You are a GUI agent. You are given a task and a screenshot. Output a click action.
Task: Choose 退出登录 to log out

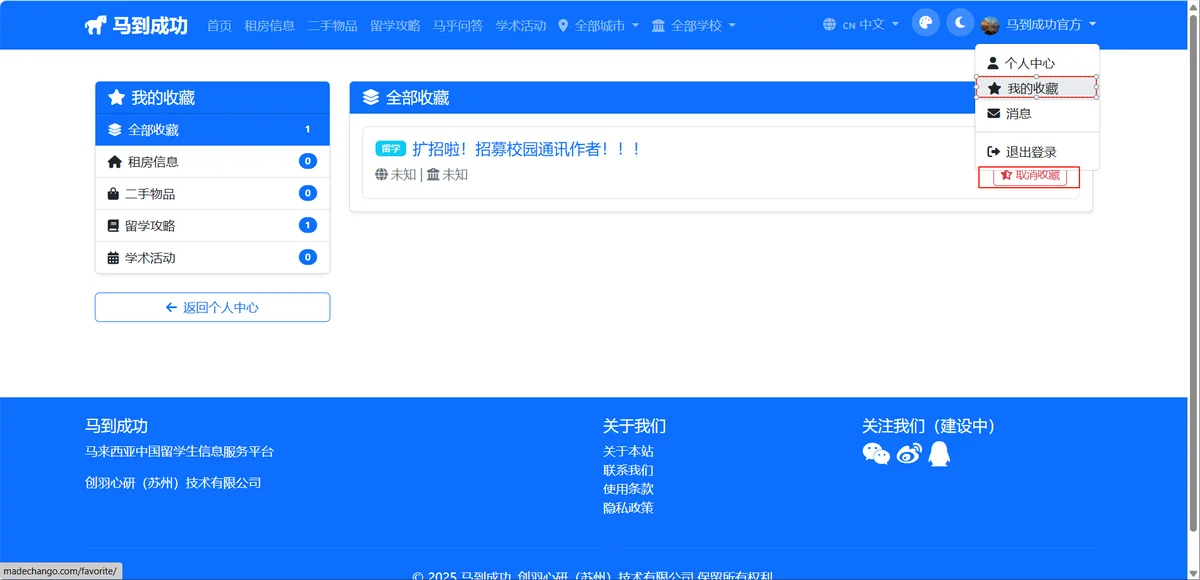[1037, 152]
